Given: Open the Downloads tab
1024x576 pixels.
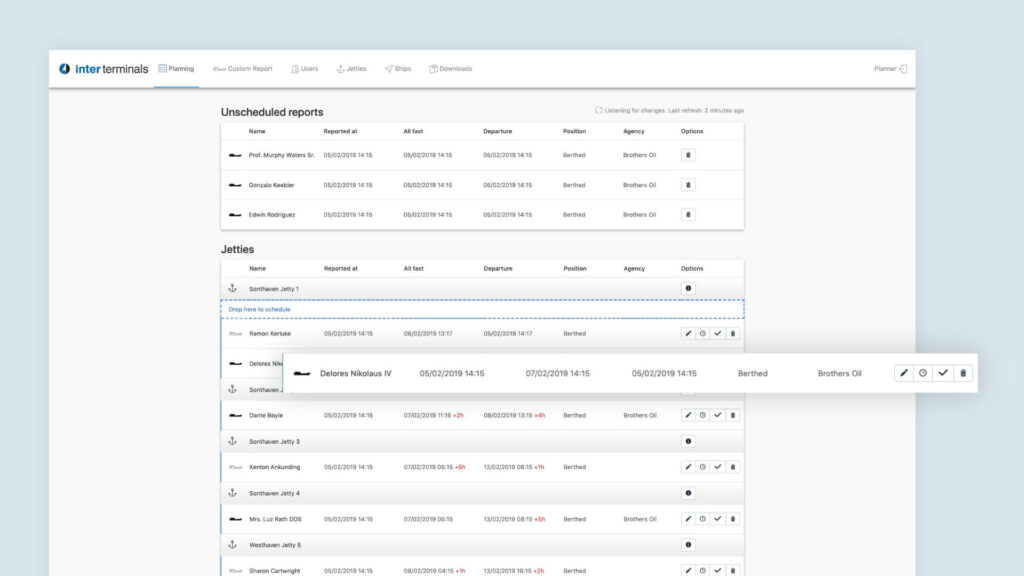Looking at the screenshot, I should (450, 69).
